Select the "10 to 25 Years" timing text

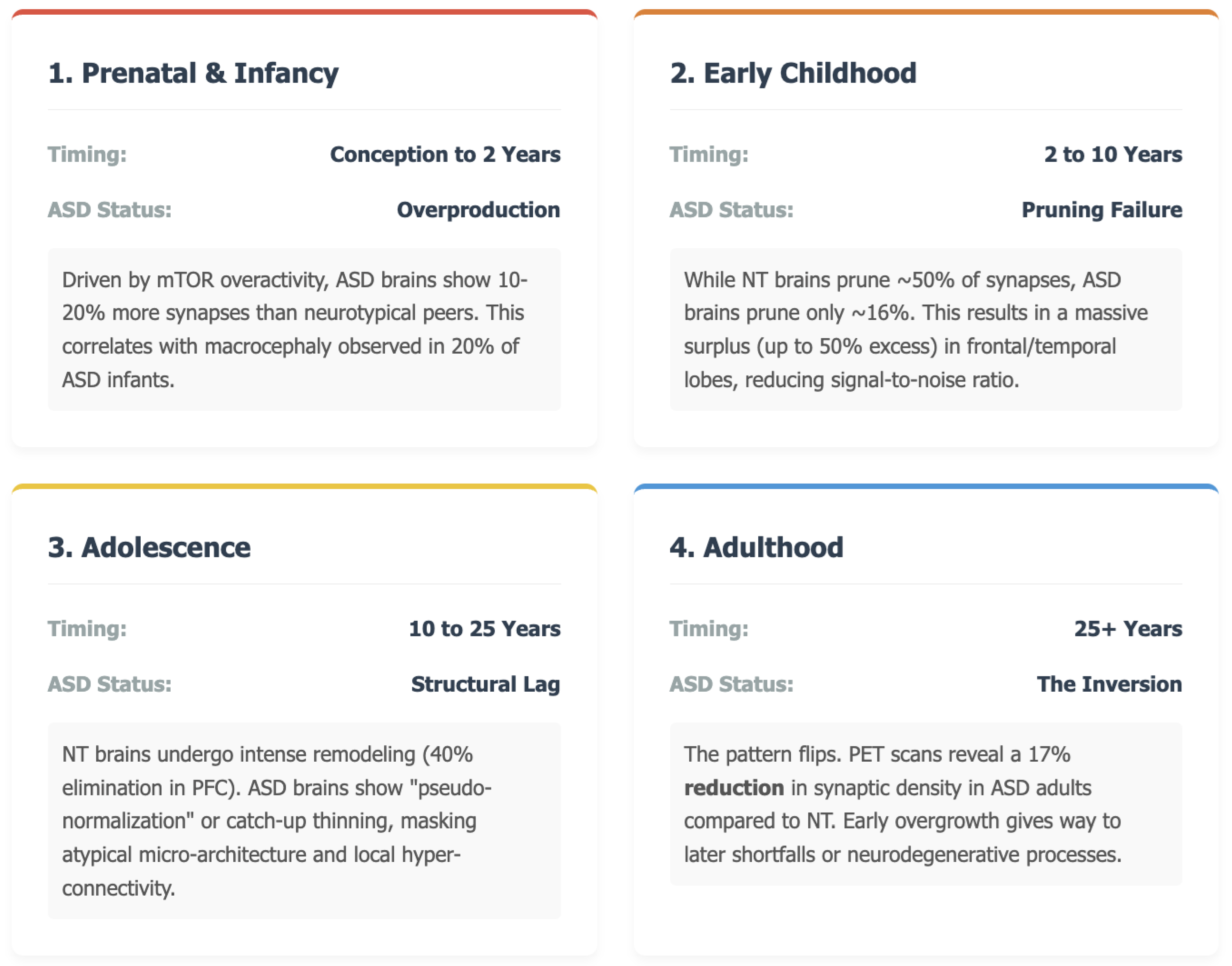pyautogui.click(x=484, y=628)
